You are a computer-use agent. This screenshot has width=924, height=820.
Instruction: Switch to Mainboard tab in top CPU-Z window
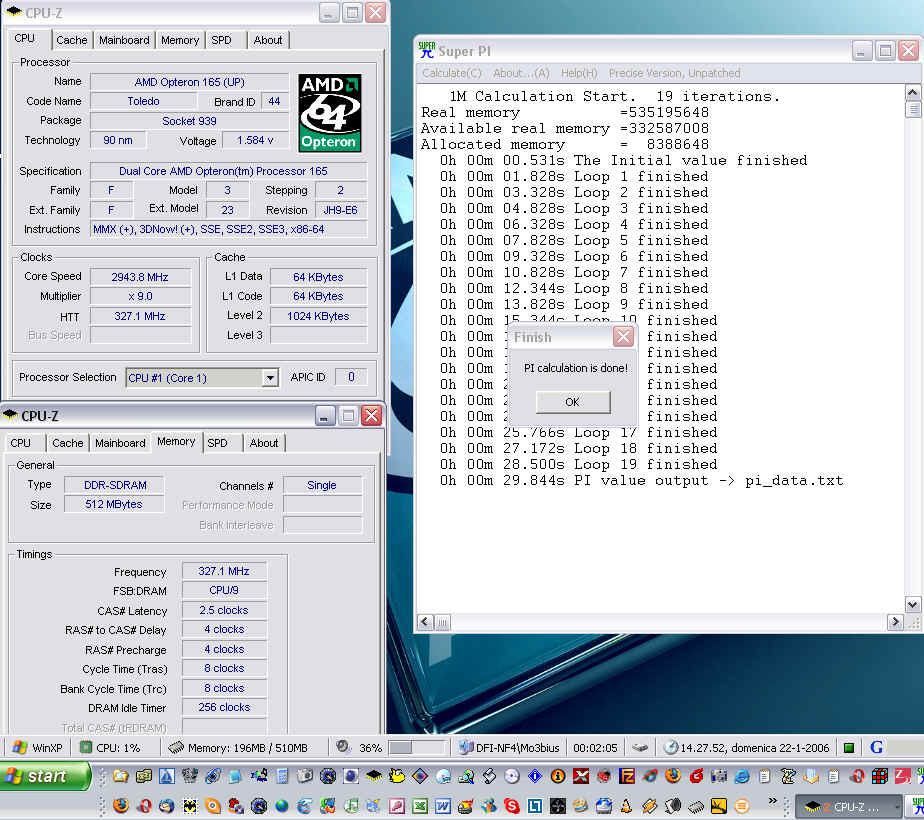[x=124, y=40]
